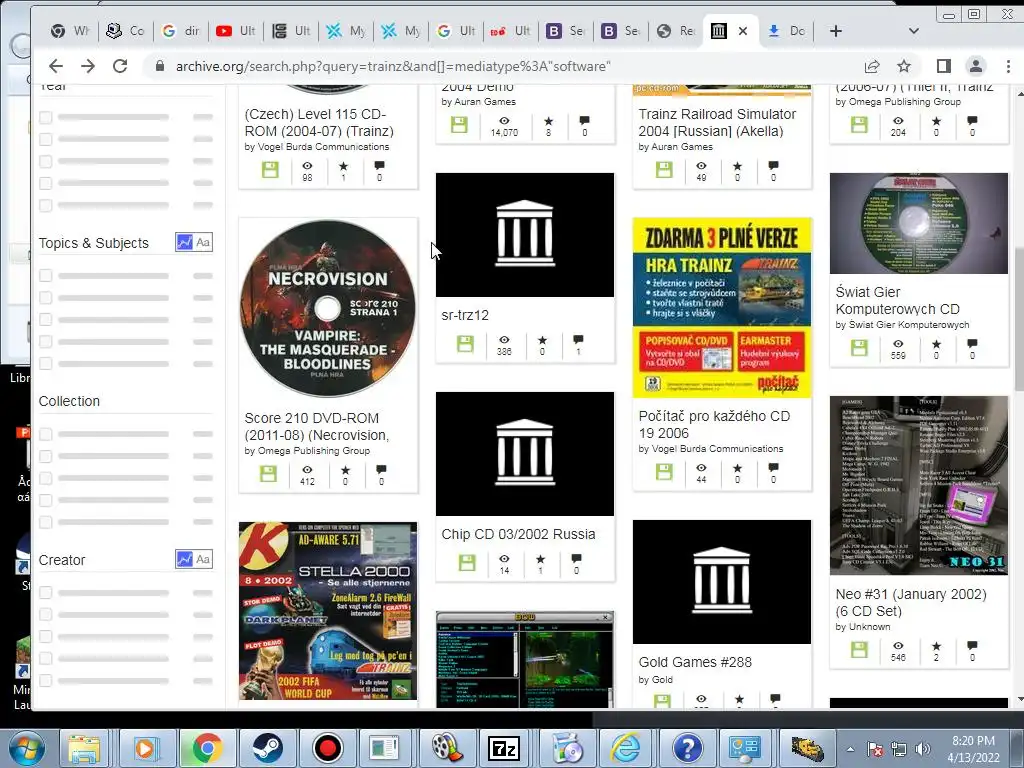This screenshot has width=1024, height=768.
Task: Switch to the GitHub tab labeled Co
Action: click(x=125, y=31)
